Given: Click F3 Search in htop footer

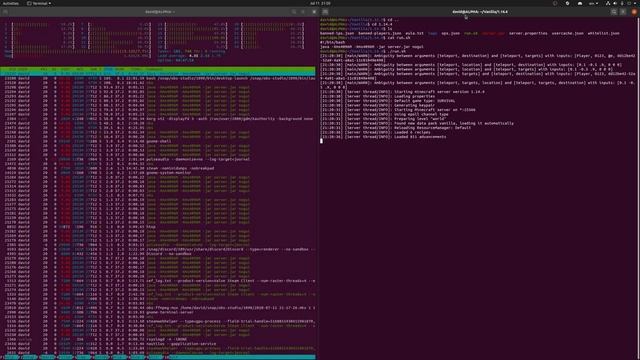Looking at the screenshot, I should (x=46, y=357).
